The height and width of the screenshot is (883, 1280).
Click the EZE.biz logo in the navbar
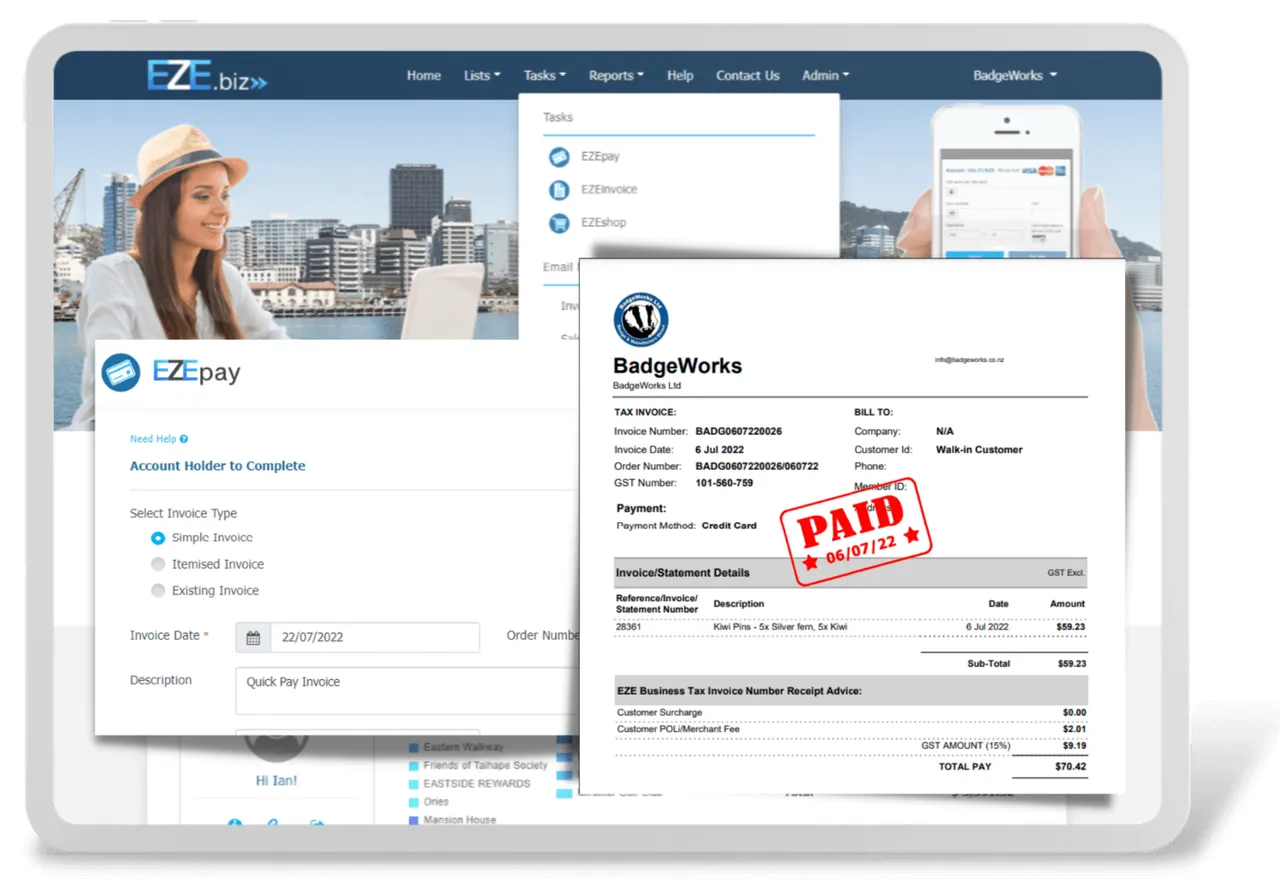coord(208,76)
